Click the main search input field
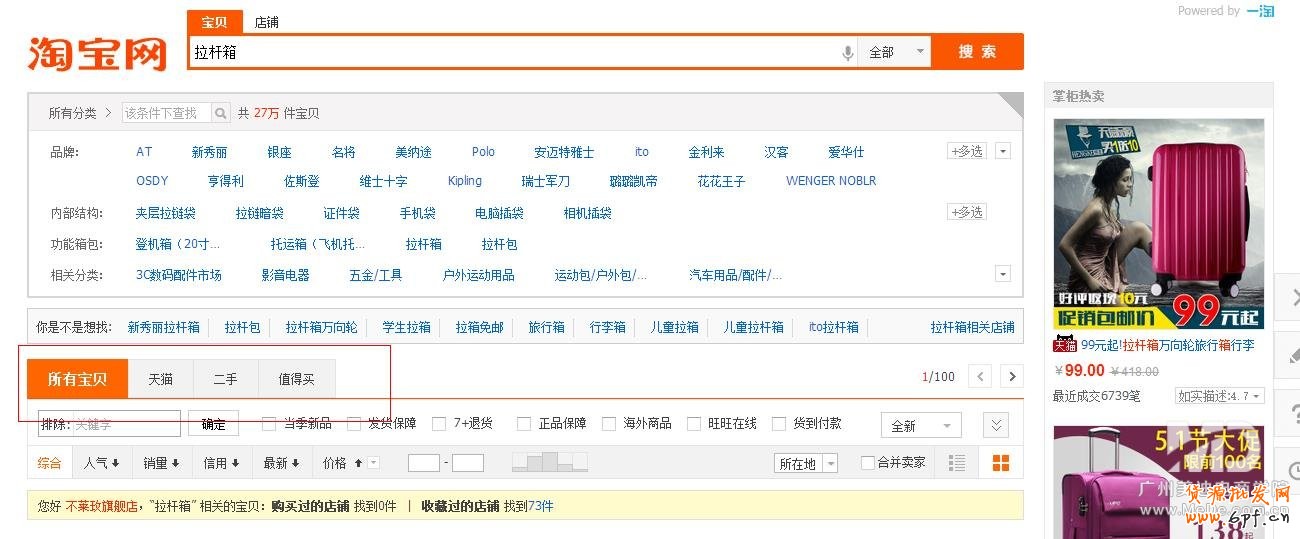Image resolution: width=1300 pixels, height=539 pixels. 514,52
